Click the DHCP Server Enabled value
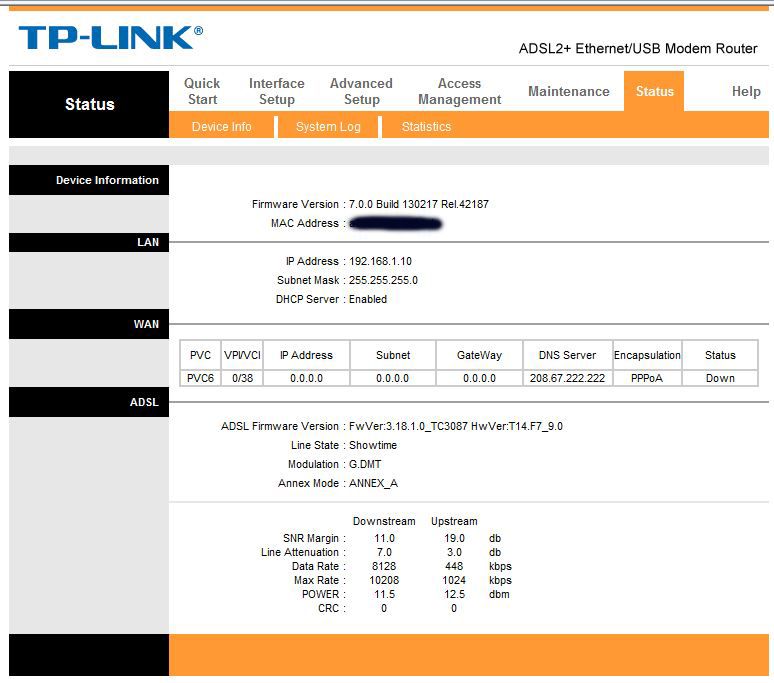774x683 pixels. click(x=368, y=299)
